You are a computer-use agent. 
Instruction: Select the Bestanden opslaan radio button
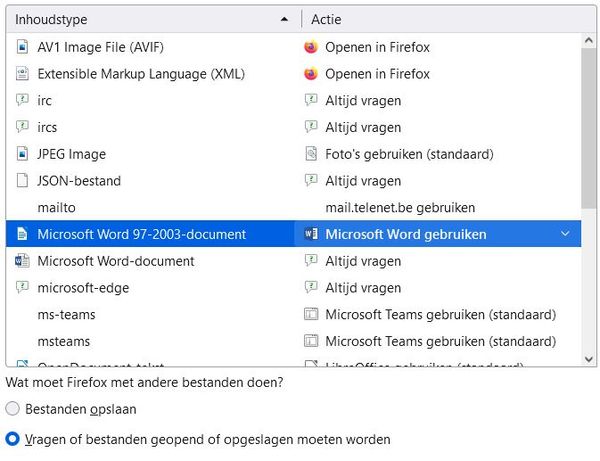click(x=13, y=409)
